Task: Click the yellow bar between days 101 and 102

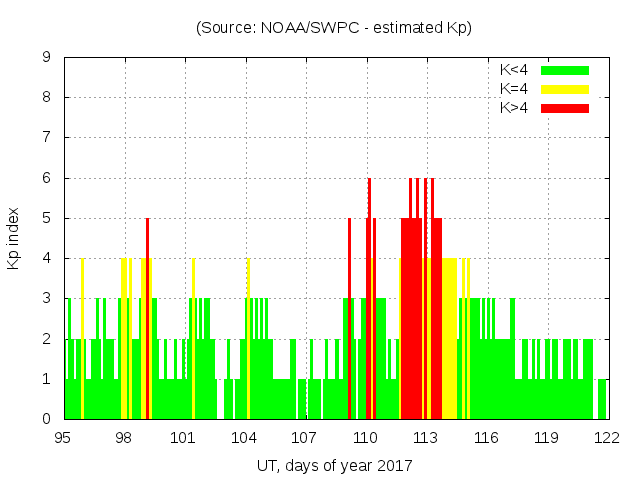Action: (193, 340)
